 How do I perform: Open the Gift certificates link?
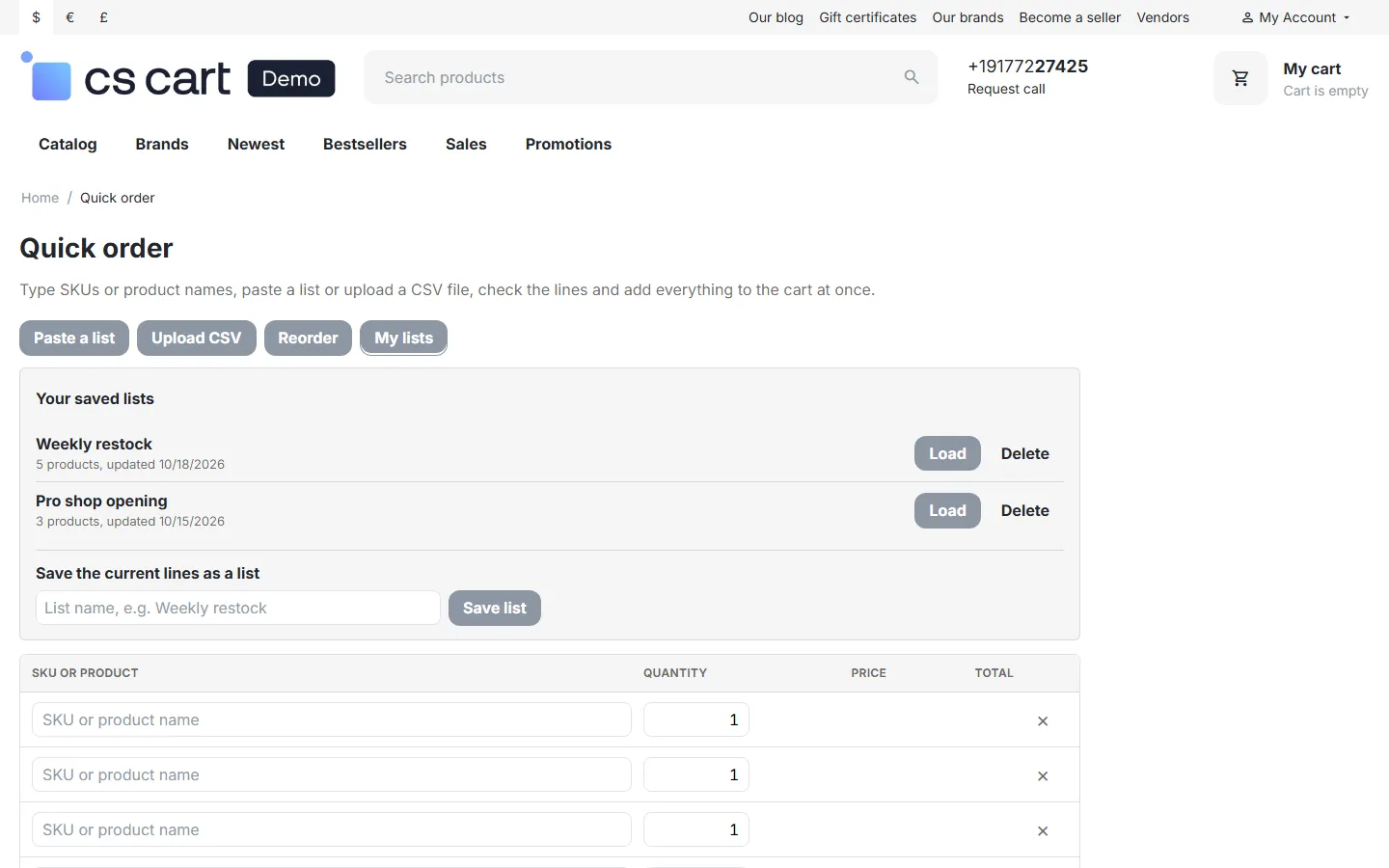coord(868,17)
